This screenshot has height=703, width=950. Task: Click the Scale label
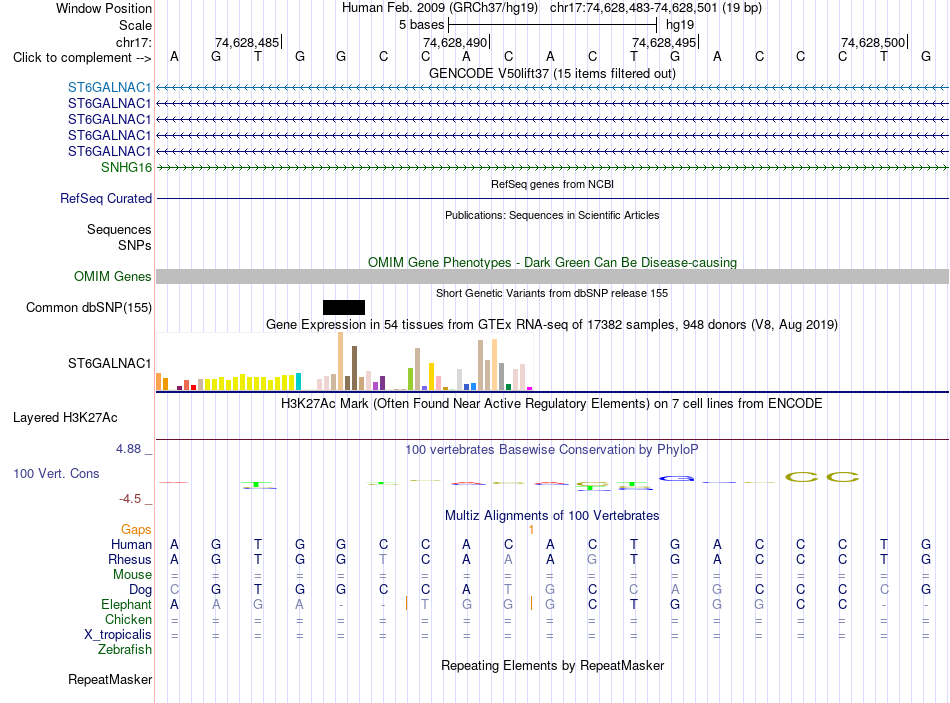click(135, 25)
